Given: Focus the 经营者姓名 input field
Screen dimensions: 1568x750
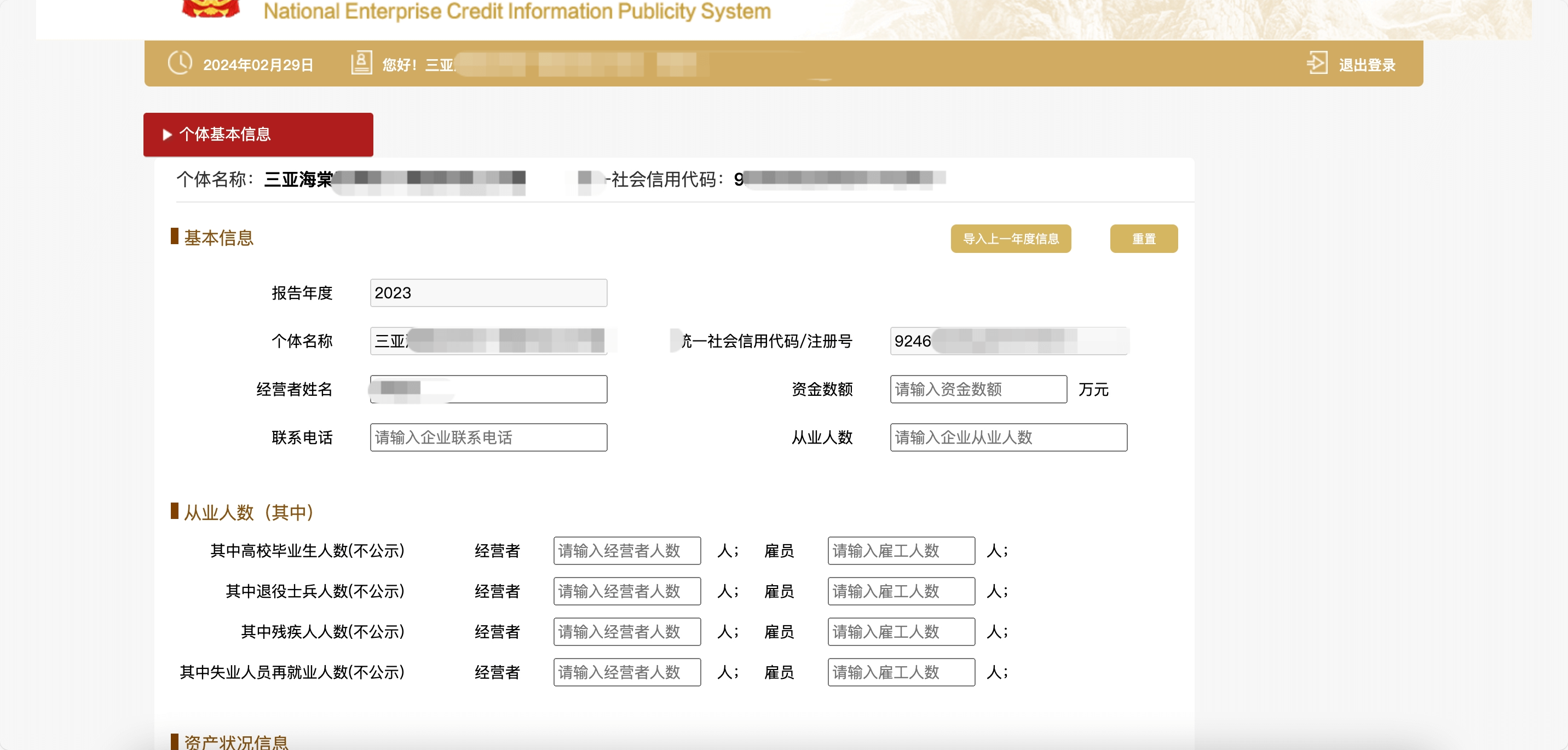Looking at the screenshot, I should coord(488,389).
